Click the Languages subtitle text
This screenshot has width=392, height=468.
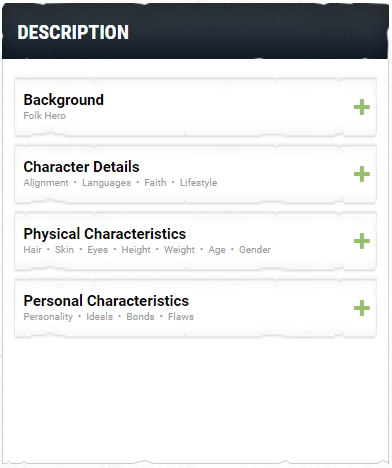click(x=106, y=183)
